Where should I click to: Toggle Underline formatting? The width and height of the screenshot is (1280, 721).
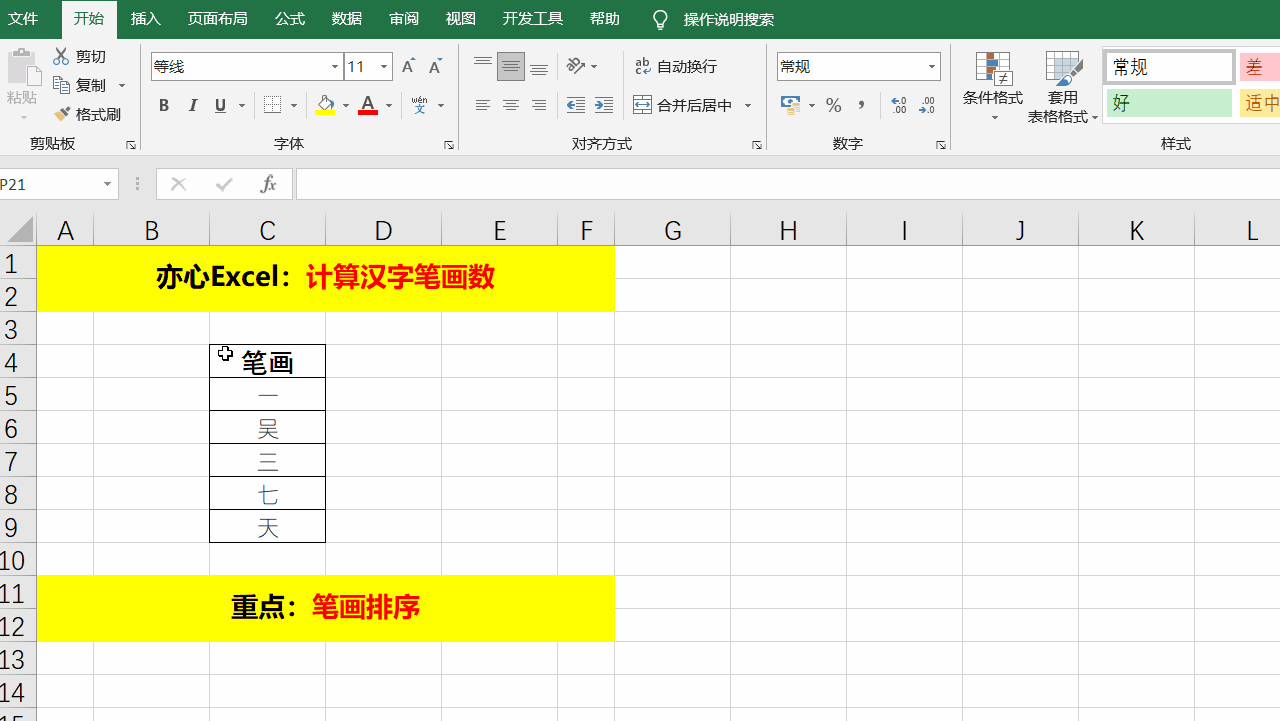(220, 106)
